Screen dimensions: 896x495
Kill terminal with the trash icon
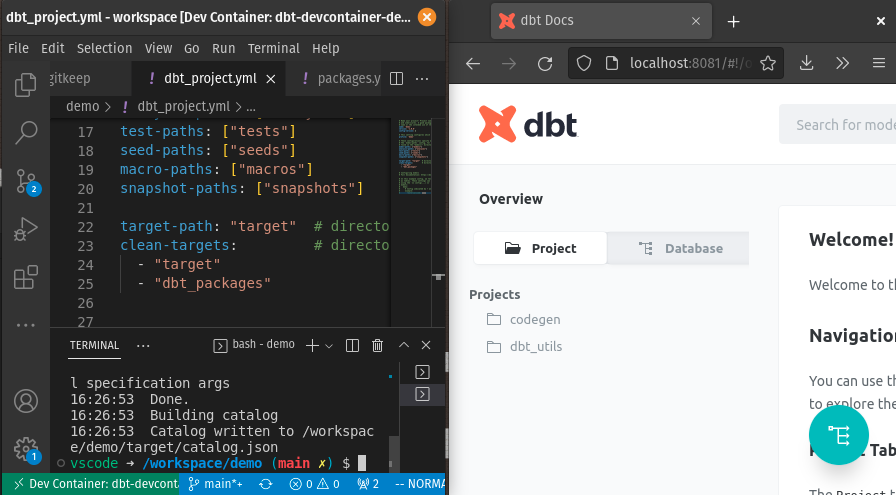[x=377, y=345]
